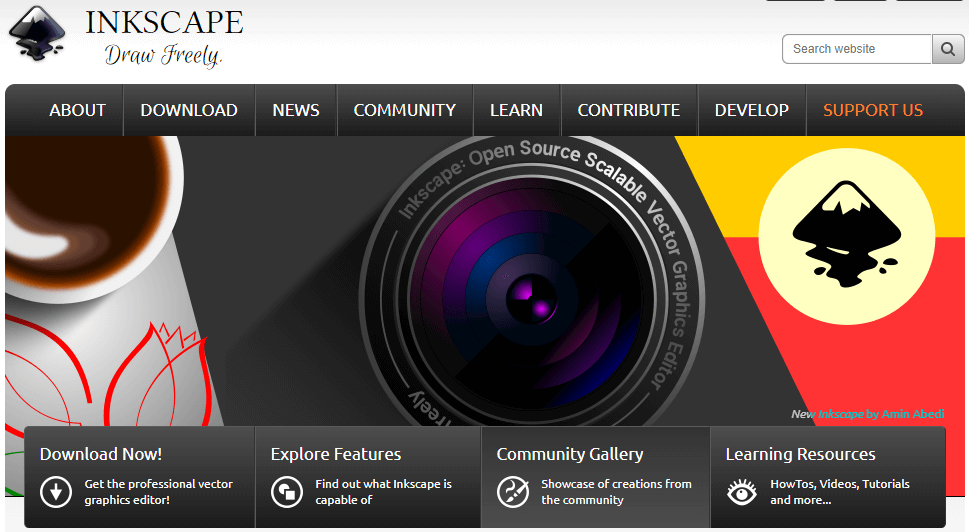This screenshot has width=969, height=532.
Task: Click the Community Gallery paintbrush icon
Action: tap(513, 492)
